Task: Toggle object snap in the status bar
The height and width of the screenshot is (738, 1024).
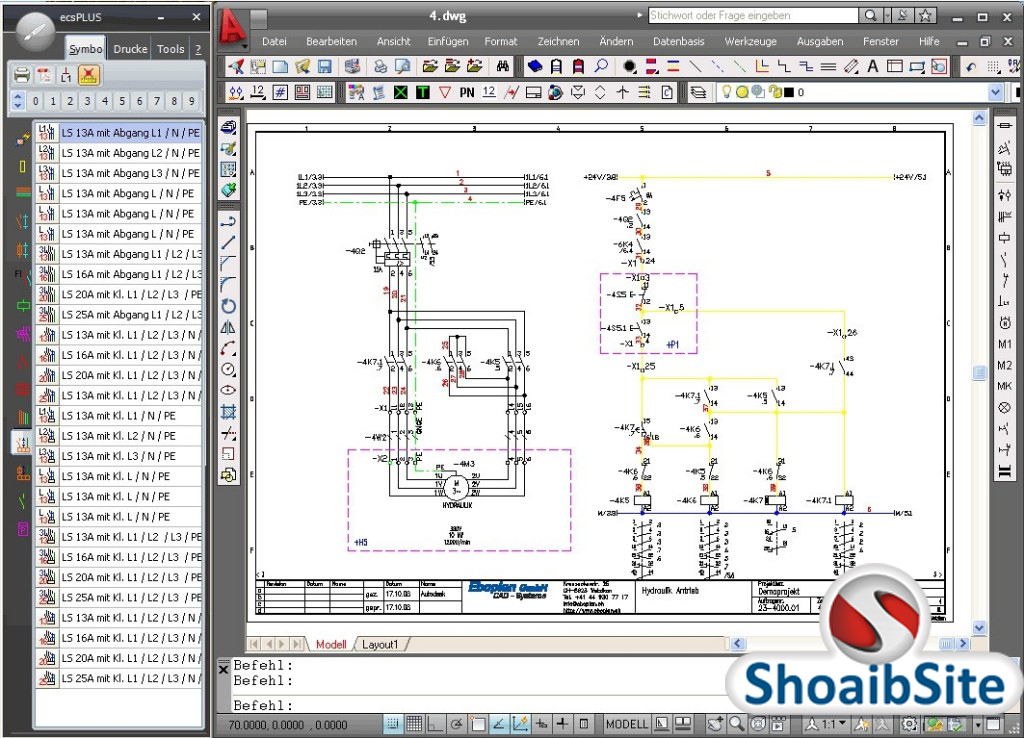Action: (x=478, y=724)
